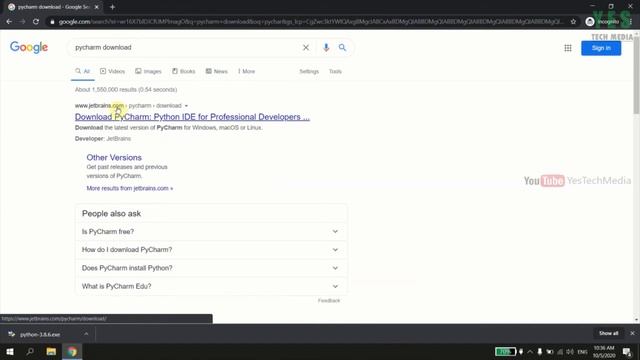
Task: Open File Explorer from the taskbar
Action: click(x=51, y=351)
